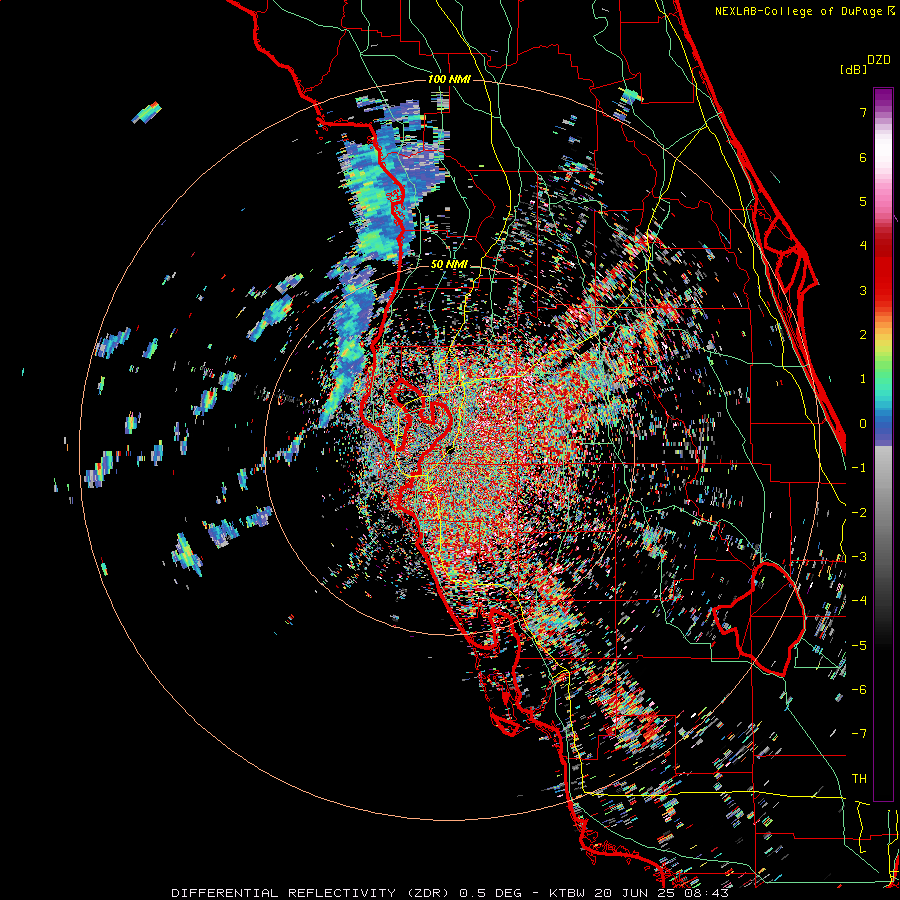Image resolution: width=900 pixels, height=900 pixels.
Task: Click the -5 value on the color scale
Action: tap(859, 645)
